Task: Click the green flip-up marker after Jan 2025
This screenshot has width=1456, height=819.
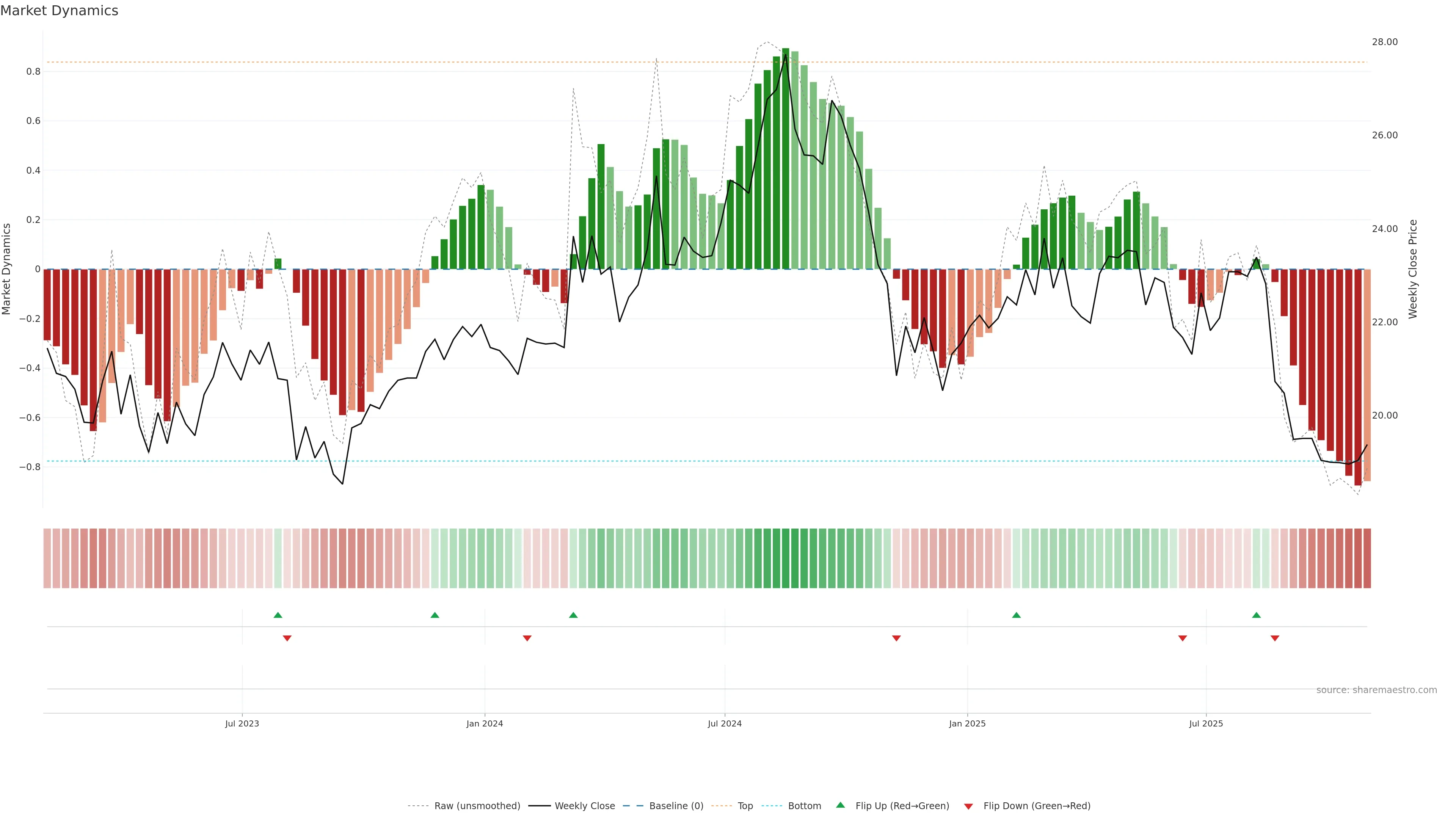Action: point(1016,615)
